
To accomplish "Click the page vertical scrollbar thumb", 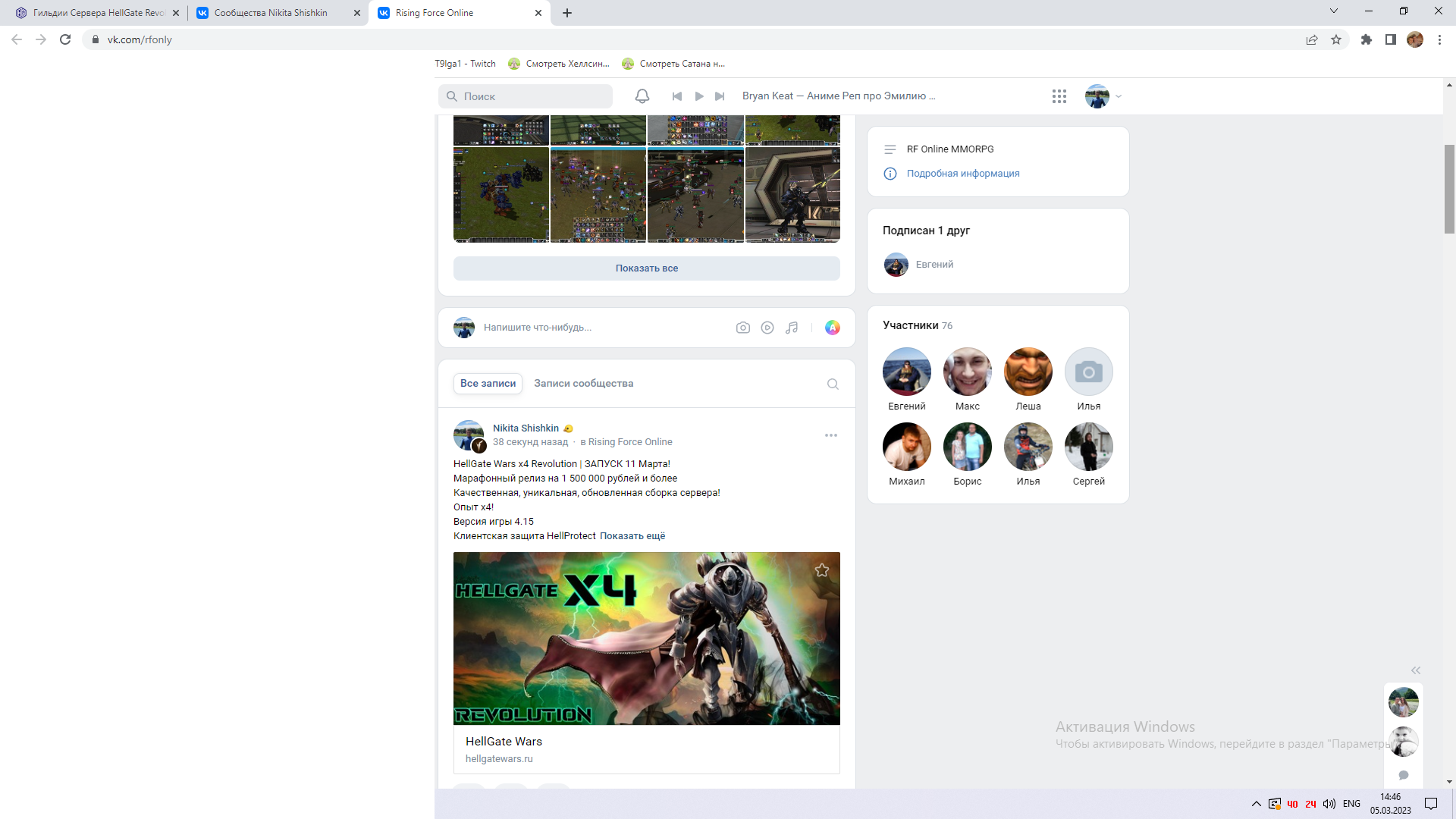I will (x=1449, y=189).
